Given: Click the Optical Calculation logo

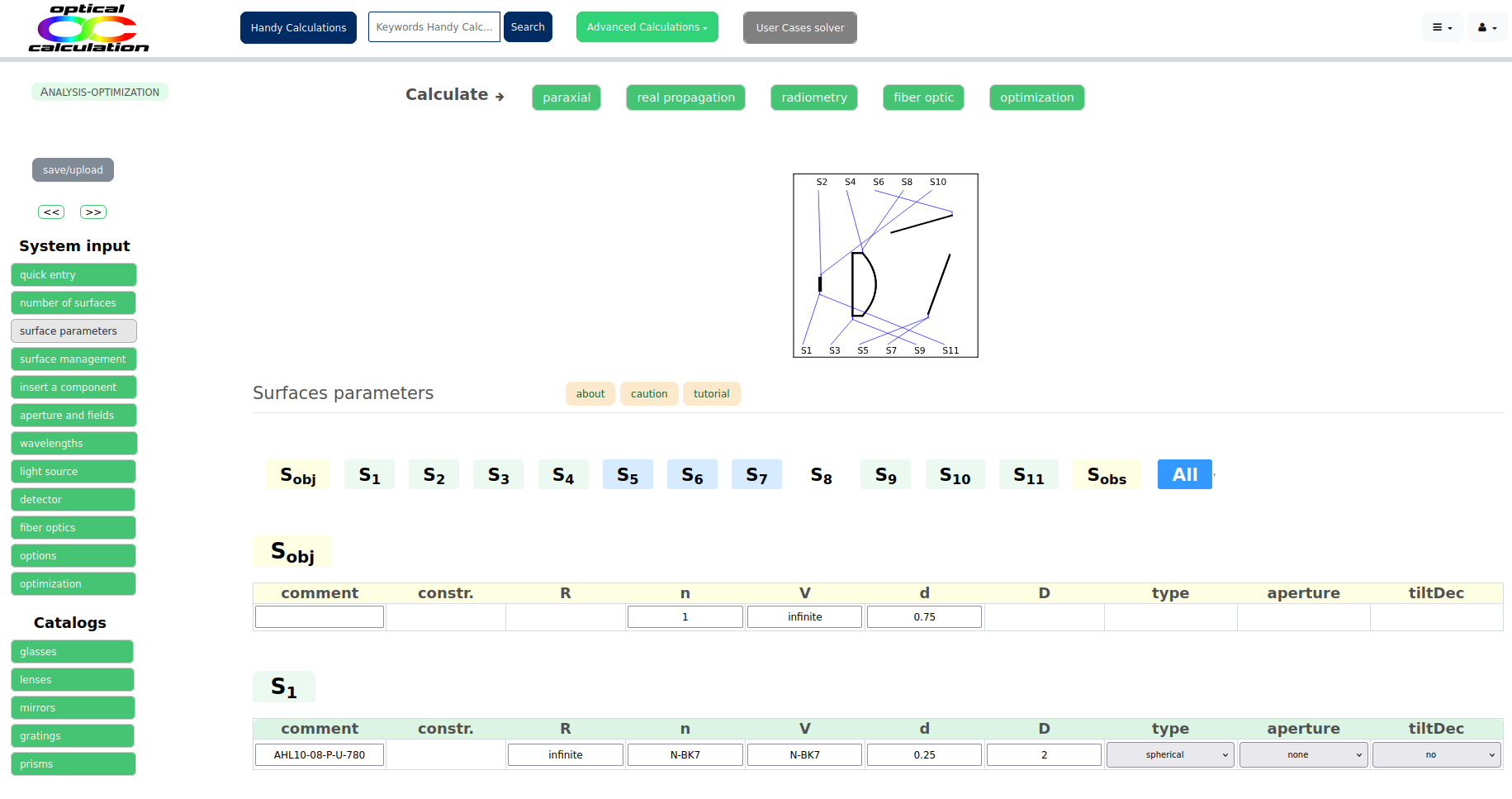Looking at the screenshot, I should [89, 28].
